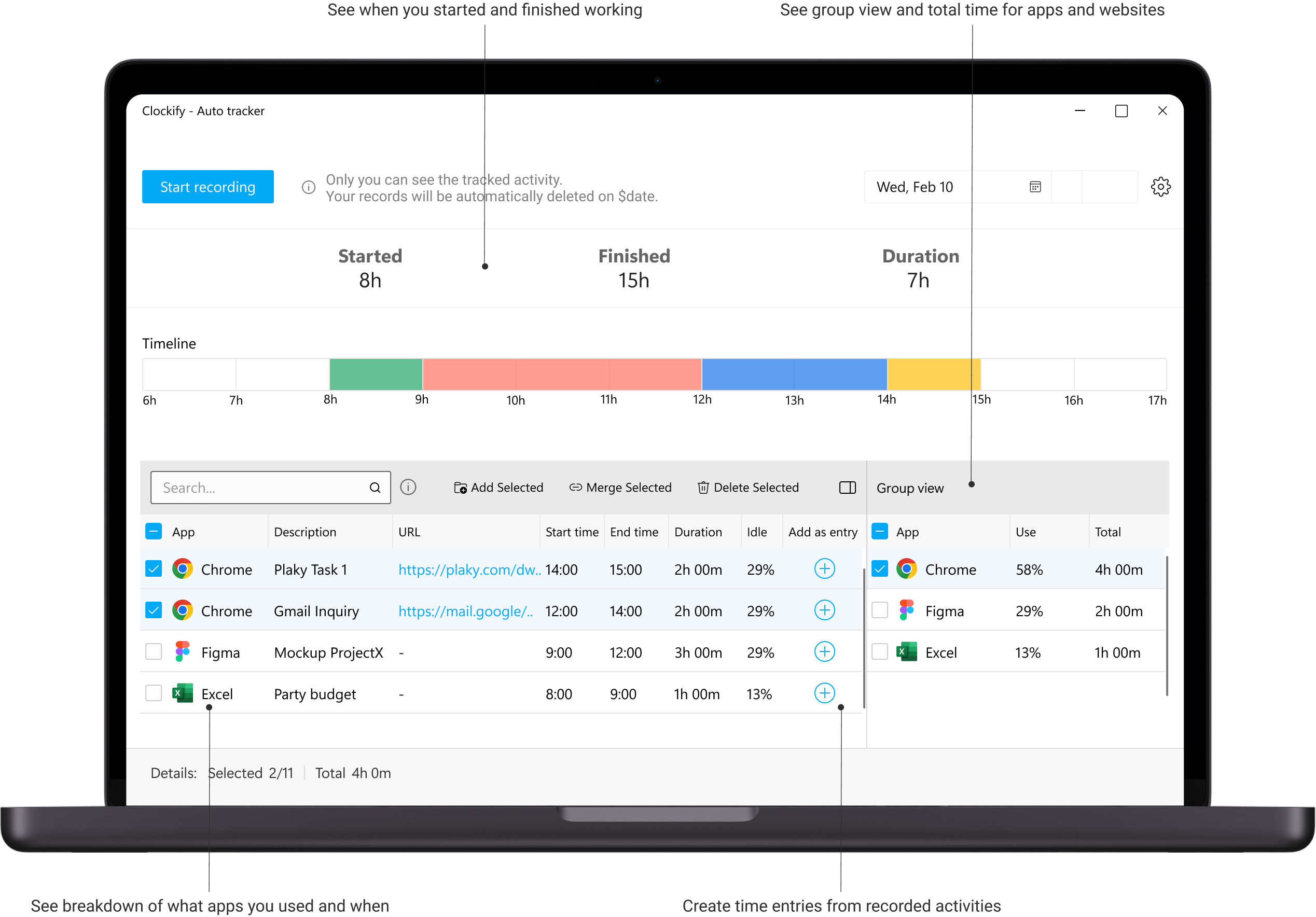Click Delete Selected

(748, 487)
